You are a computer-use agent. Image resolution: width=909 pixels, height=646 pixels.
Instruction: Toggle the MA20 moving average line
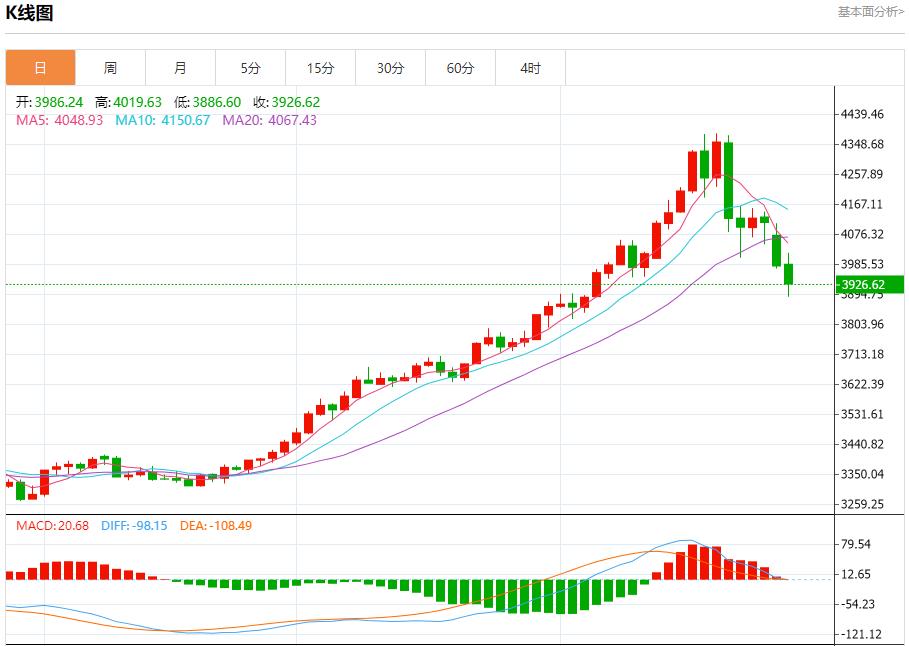point(240,122)
